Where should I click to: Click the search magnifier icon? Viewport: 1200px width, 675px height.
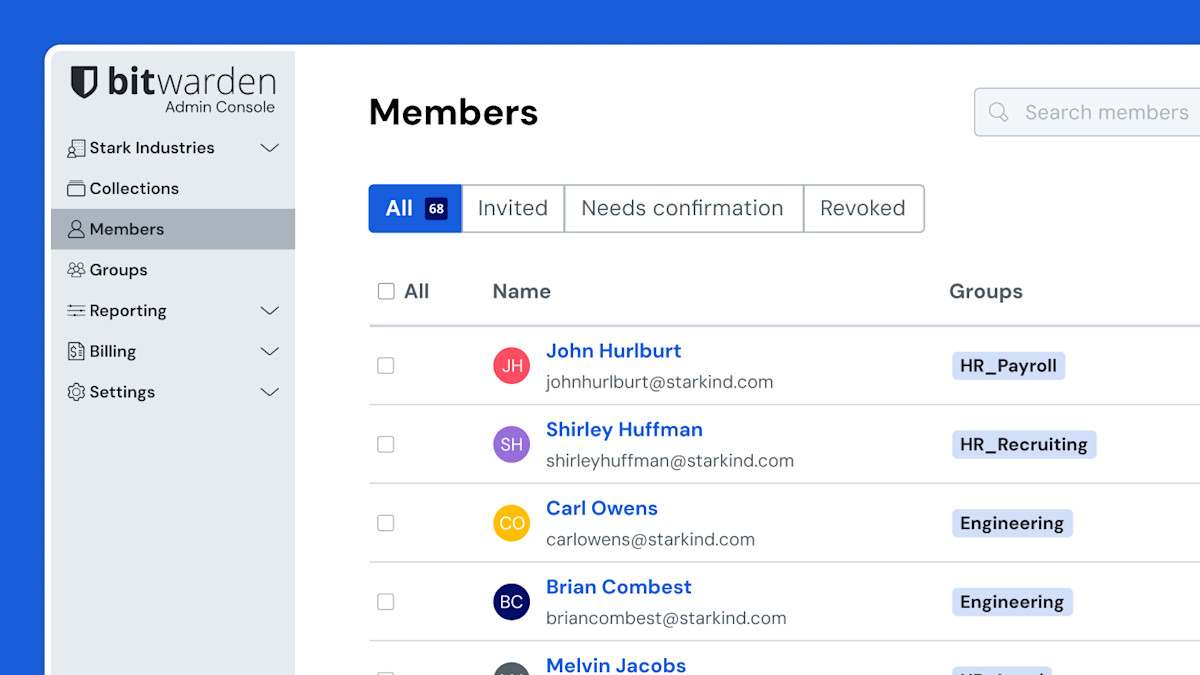(998, 112)
